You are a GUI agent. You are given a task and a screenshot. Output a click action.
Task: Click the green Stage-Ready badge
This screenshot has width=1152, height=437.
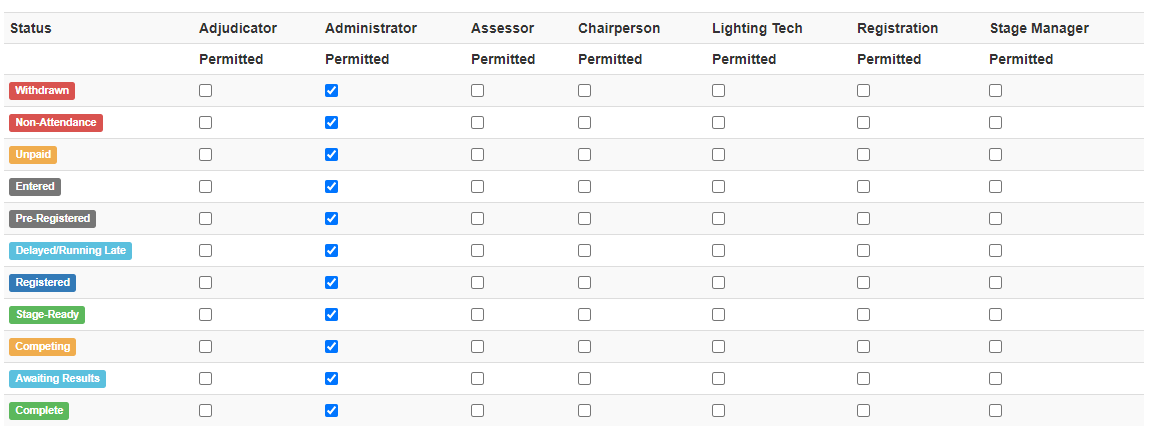point(47,314)
